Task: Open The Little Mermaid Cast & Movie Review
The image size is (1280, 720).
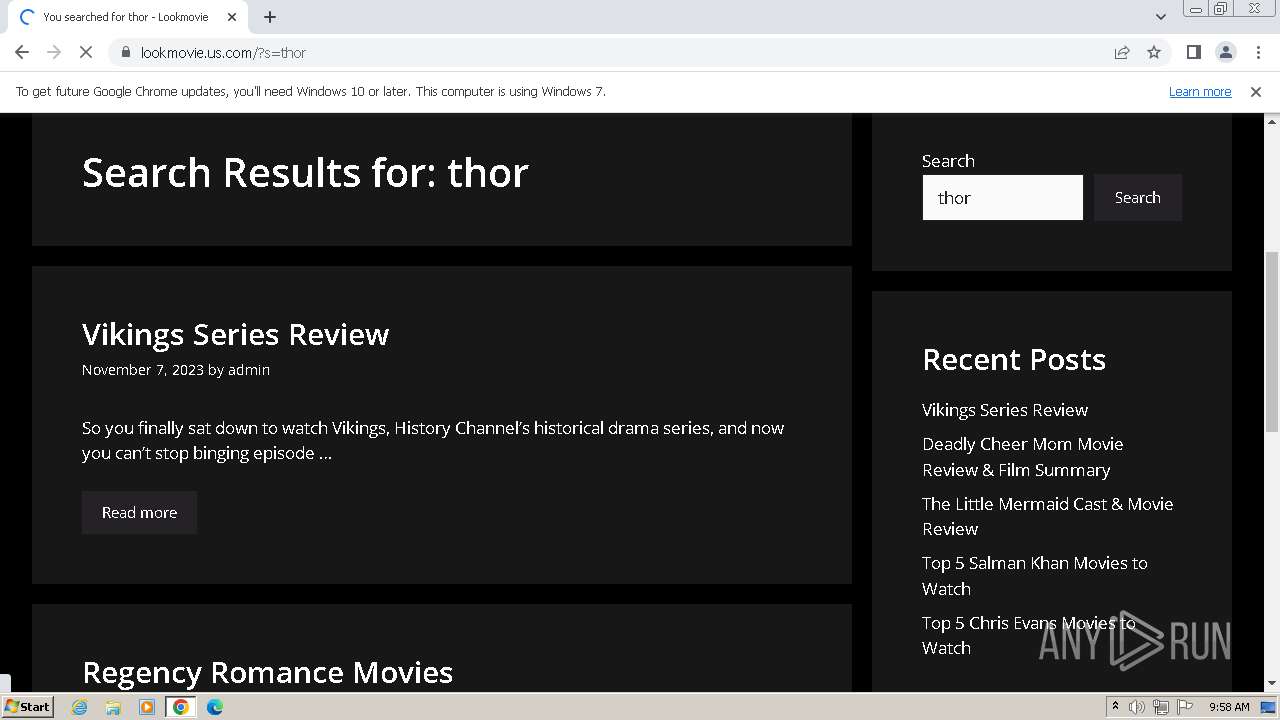Action: point(1047,516)
